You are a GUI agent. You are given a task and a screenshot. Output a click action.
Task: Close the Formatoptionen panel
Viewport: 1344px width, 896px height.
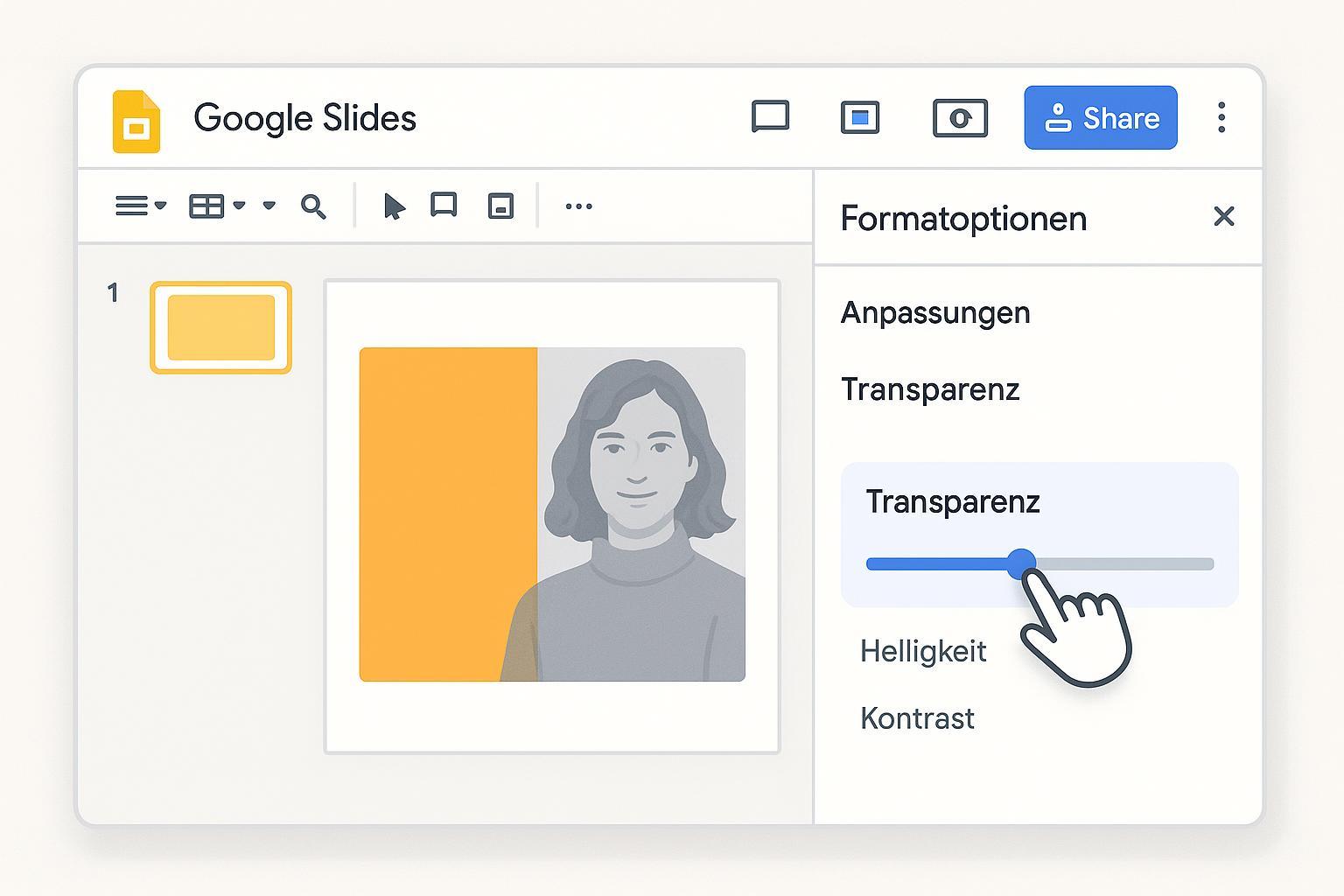(x=1223, y=216)
